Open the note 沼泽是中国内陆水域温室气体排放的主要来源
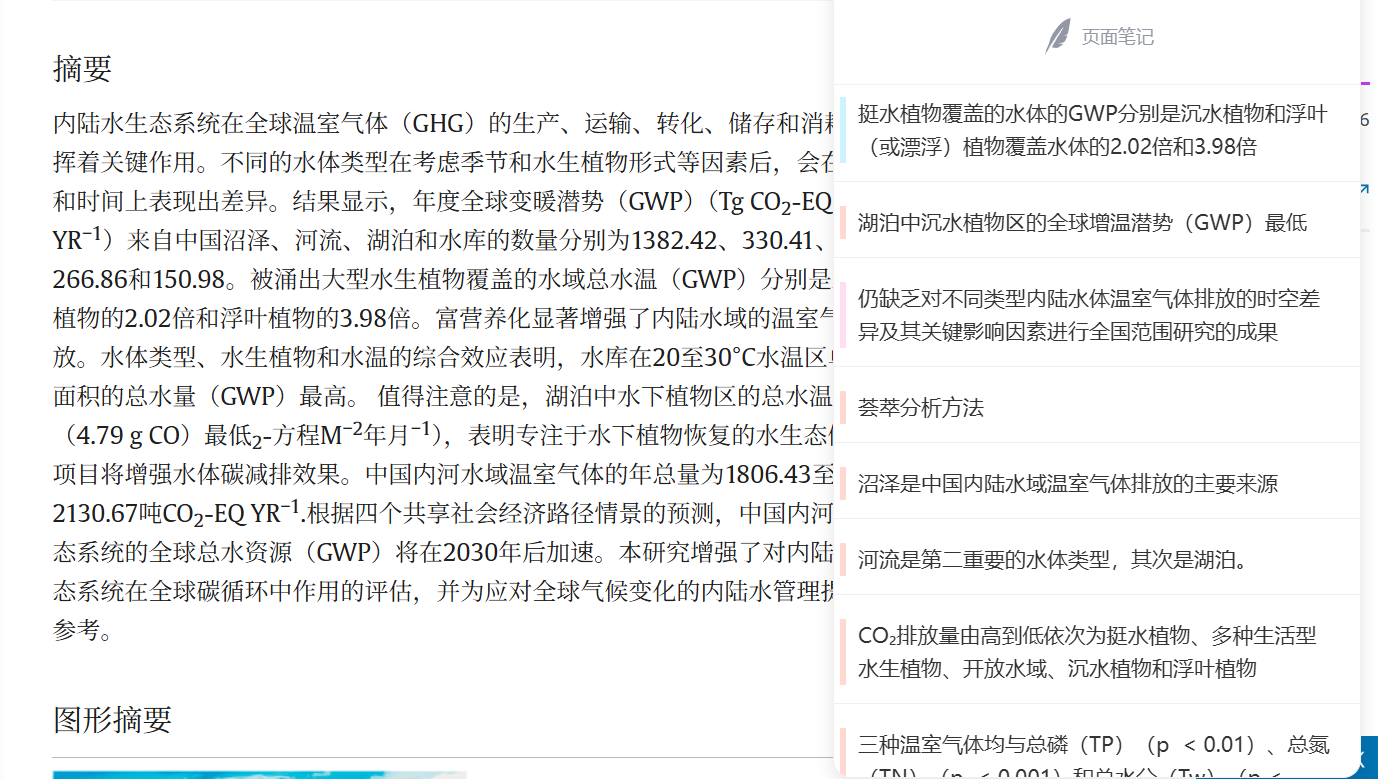Screen dimensions: 1378x779 tap(1067, 484)
